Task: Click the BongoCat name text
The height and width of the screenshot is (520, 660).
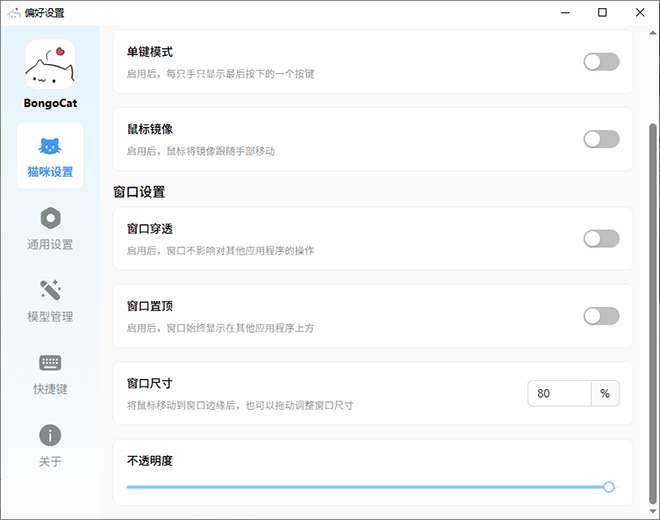Action: (x=50, y=103)
